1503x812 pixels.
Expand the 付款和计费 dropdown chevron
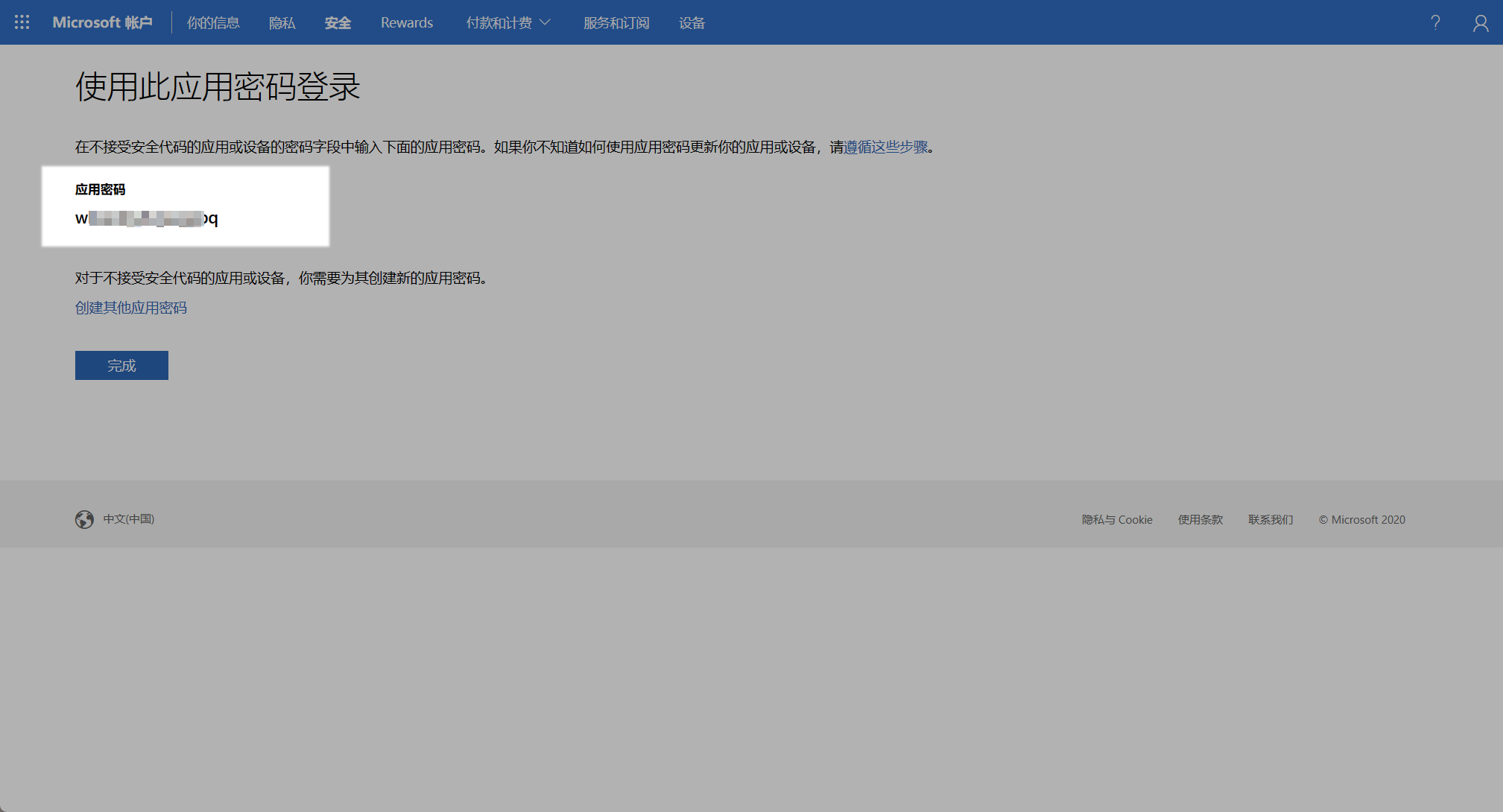545,22
